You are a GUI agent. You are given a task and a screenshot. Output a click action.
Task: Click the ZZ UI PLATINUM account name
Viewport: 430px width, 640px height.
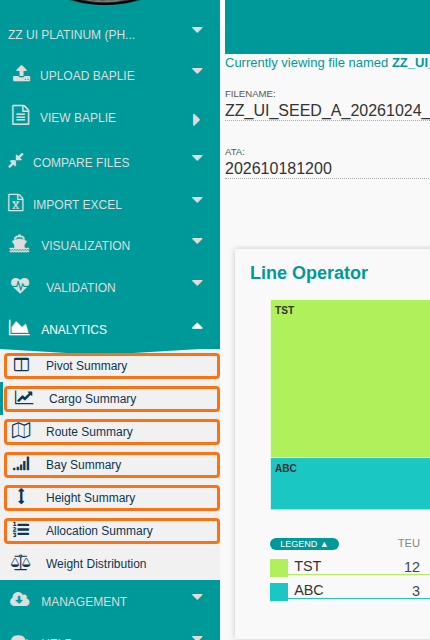point(71,35)
